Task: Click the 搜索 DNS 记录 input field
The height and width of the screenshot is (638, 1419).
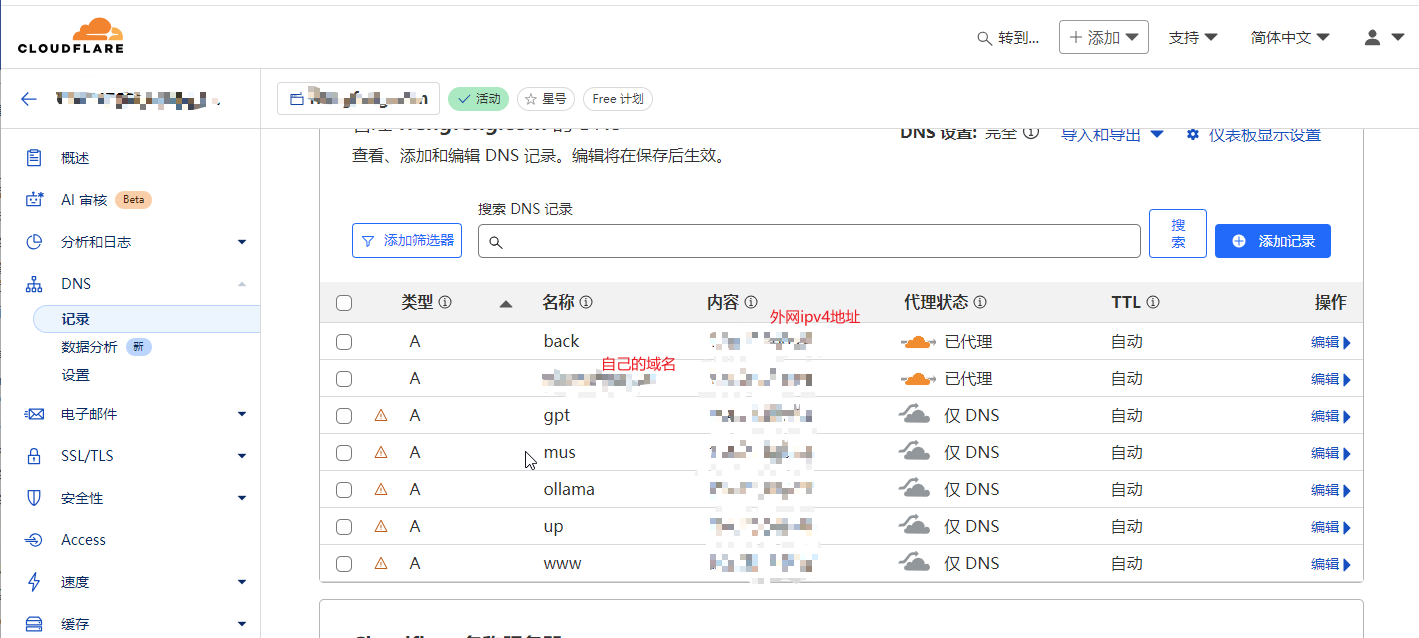Action: point(809,241)
